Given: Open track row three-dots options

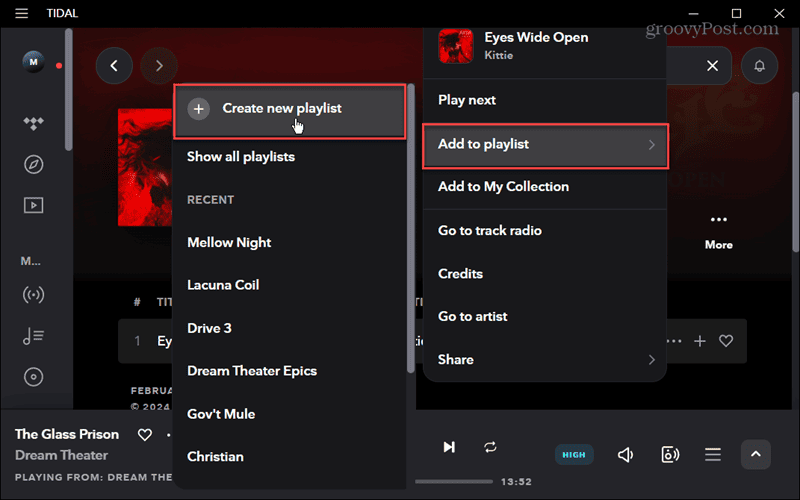Looking at the screenshot, I should pyautogui.click(x=674, y=341).
